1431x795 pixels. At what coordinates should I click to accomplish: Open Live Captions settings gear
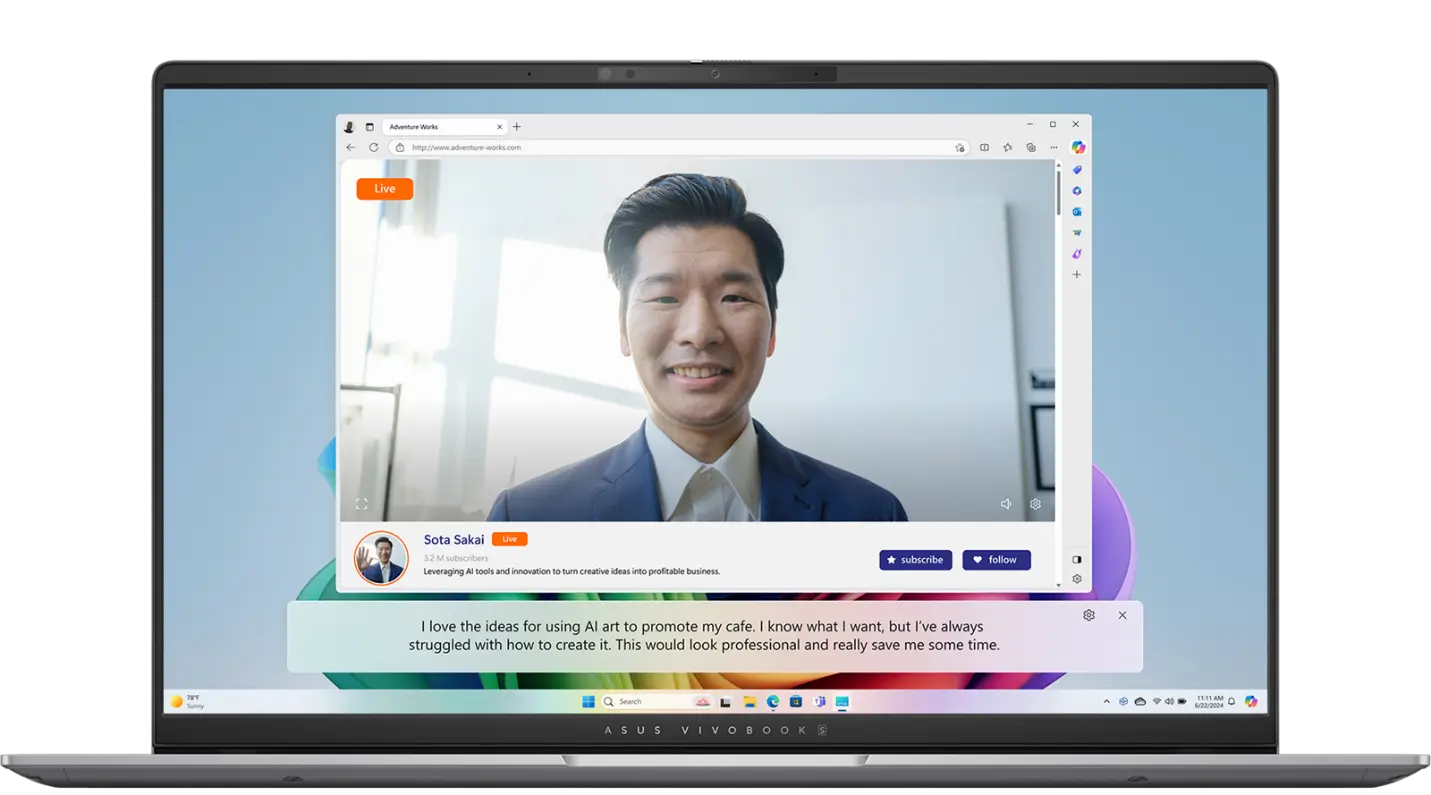1089,616
